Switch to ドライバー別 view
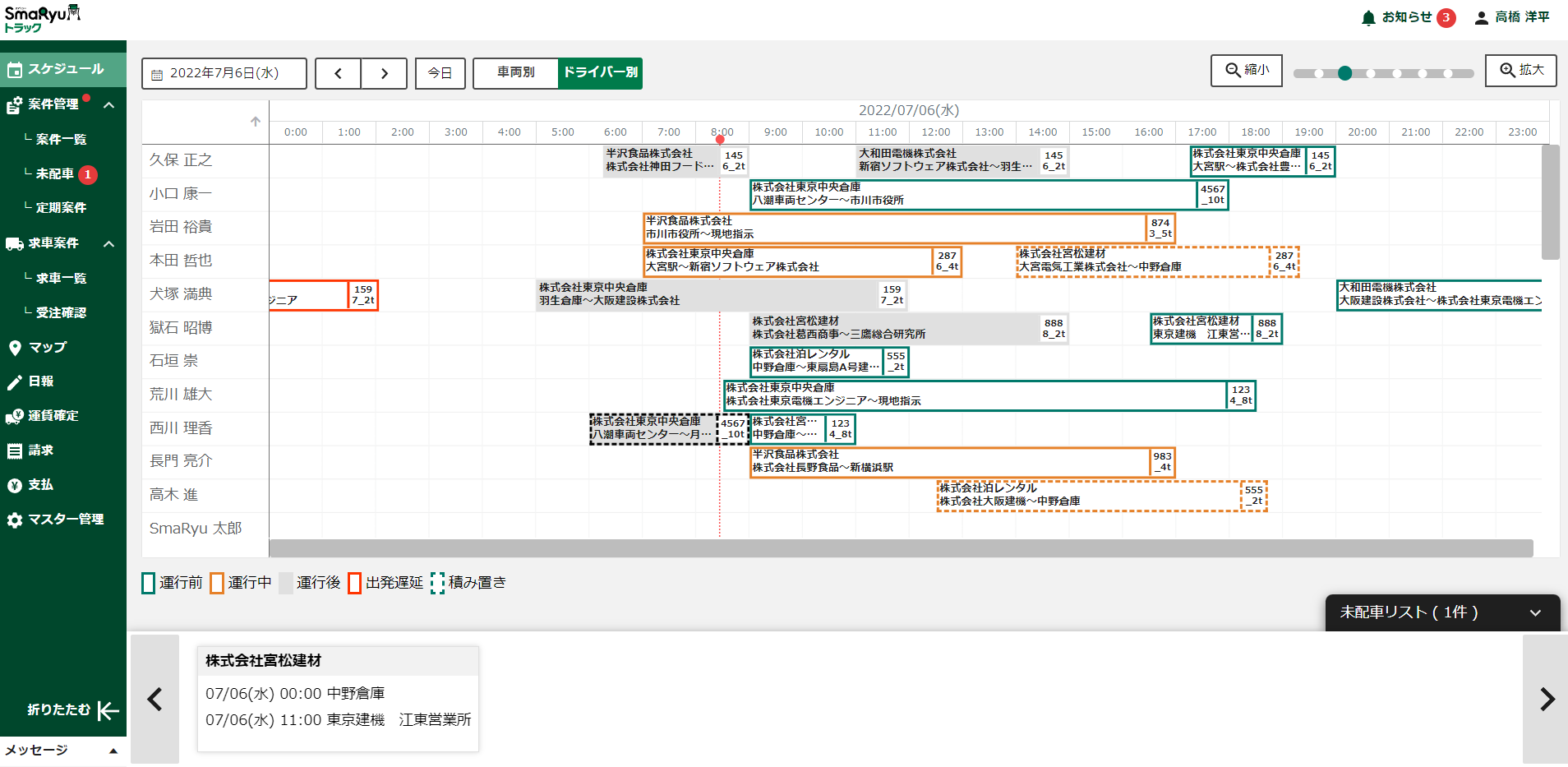This screenshot has width=1568, height=767. point(600,73)
